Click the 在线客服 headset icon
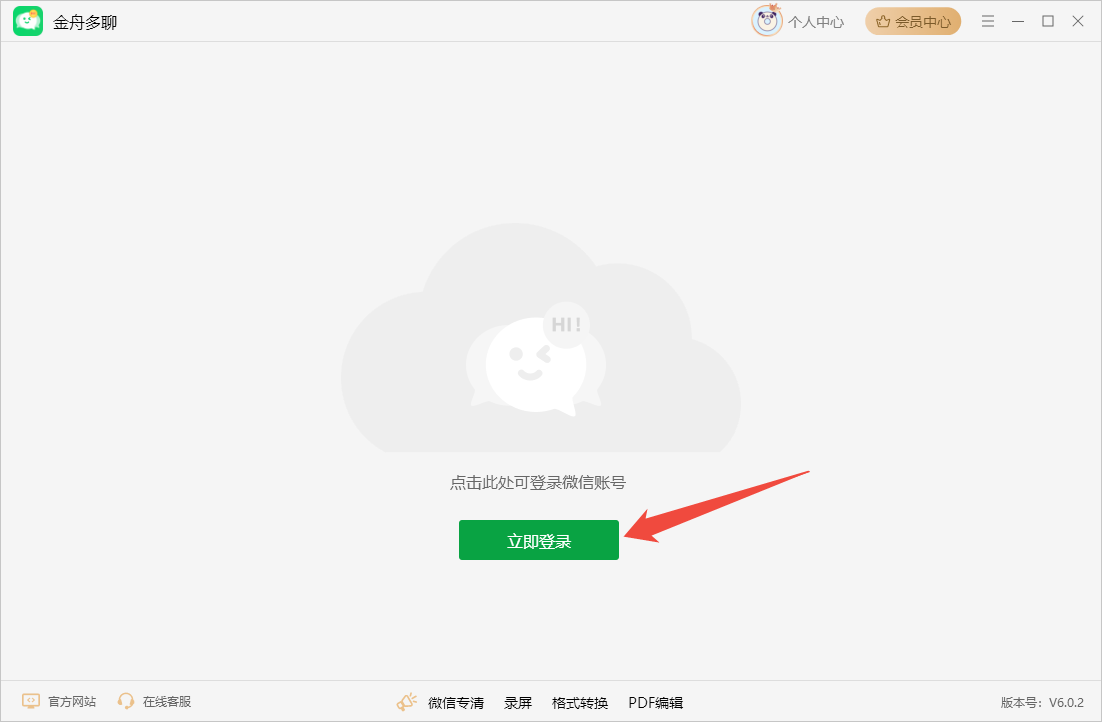 tap(126, 701)
